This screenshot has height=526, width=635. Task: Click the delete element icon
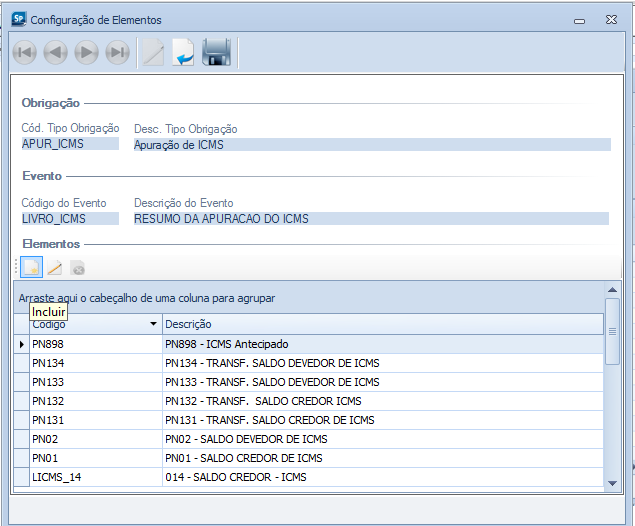tap(77, 267)
